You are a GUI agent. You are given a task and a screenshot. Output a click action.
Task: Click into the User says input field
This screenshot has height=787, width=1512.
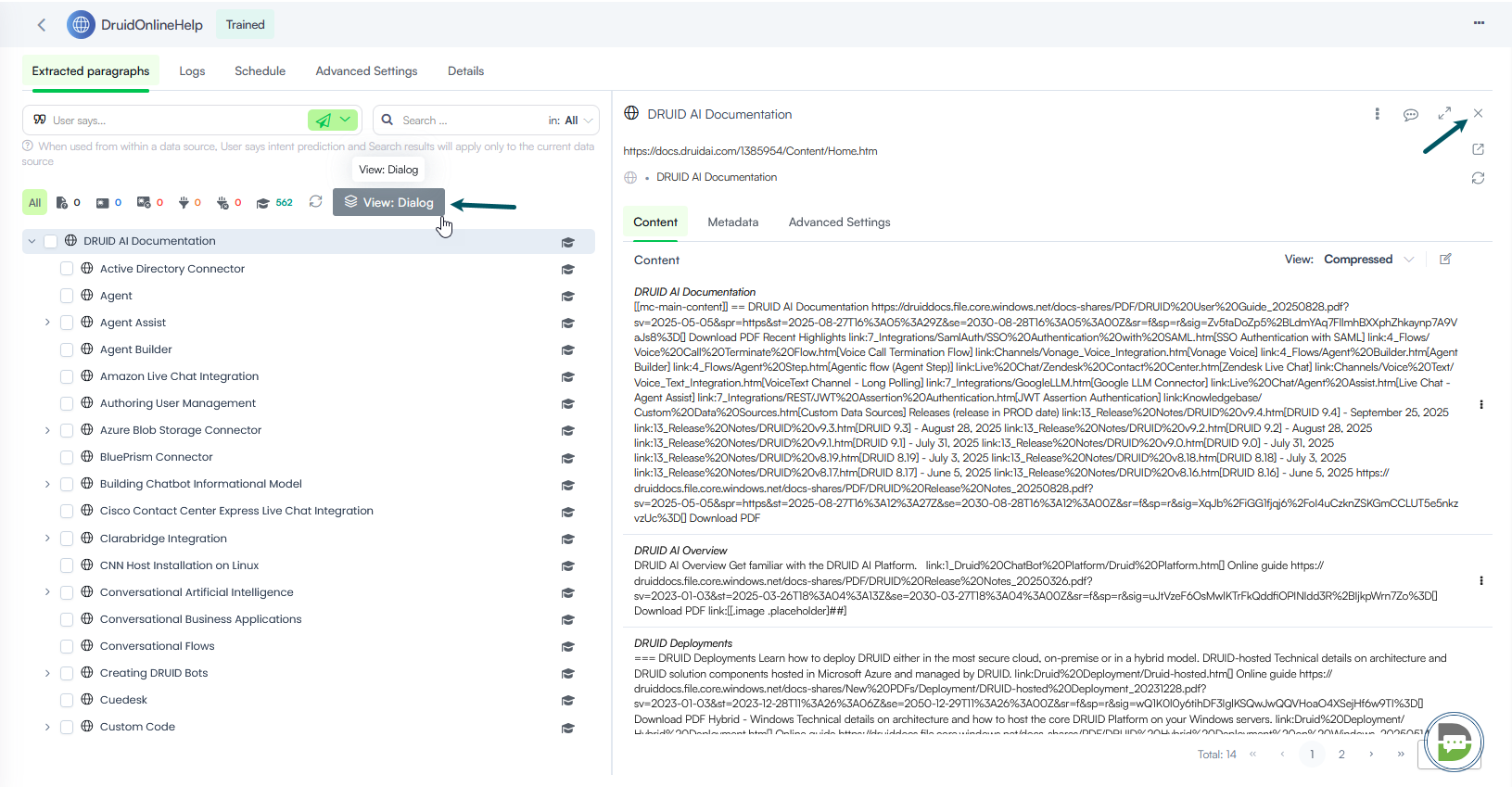tap(176, 121)
